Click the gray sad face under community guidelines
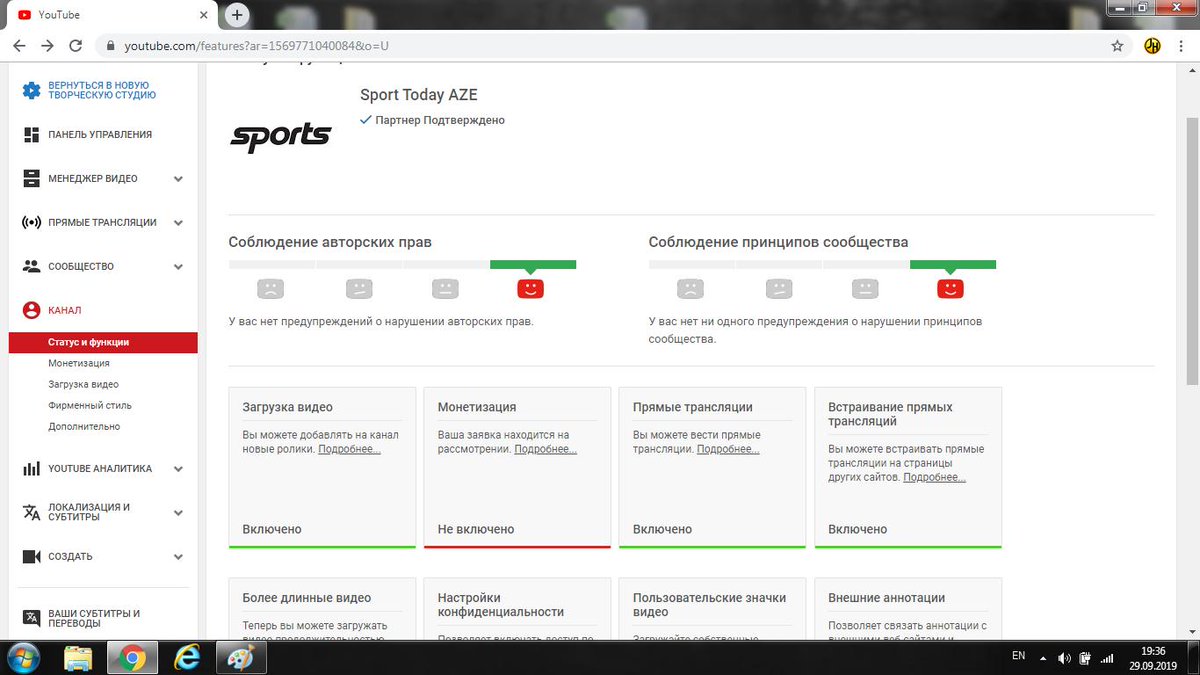Screen dimensions: 1200x675 point(690,288)
